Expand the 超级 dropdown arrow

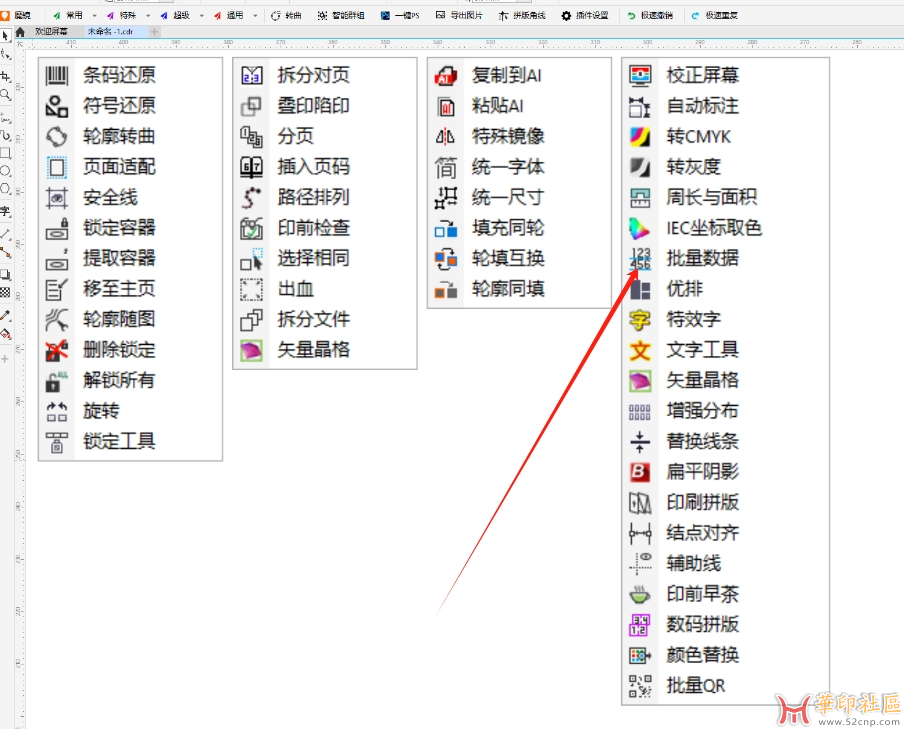pyautogui.click(x=202, y=16)
